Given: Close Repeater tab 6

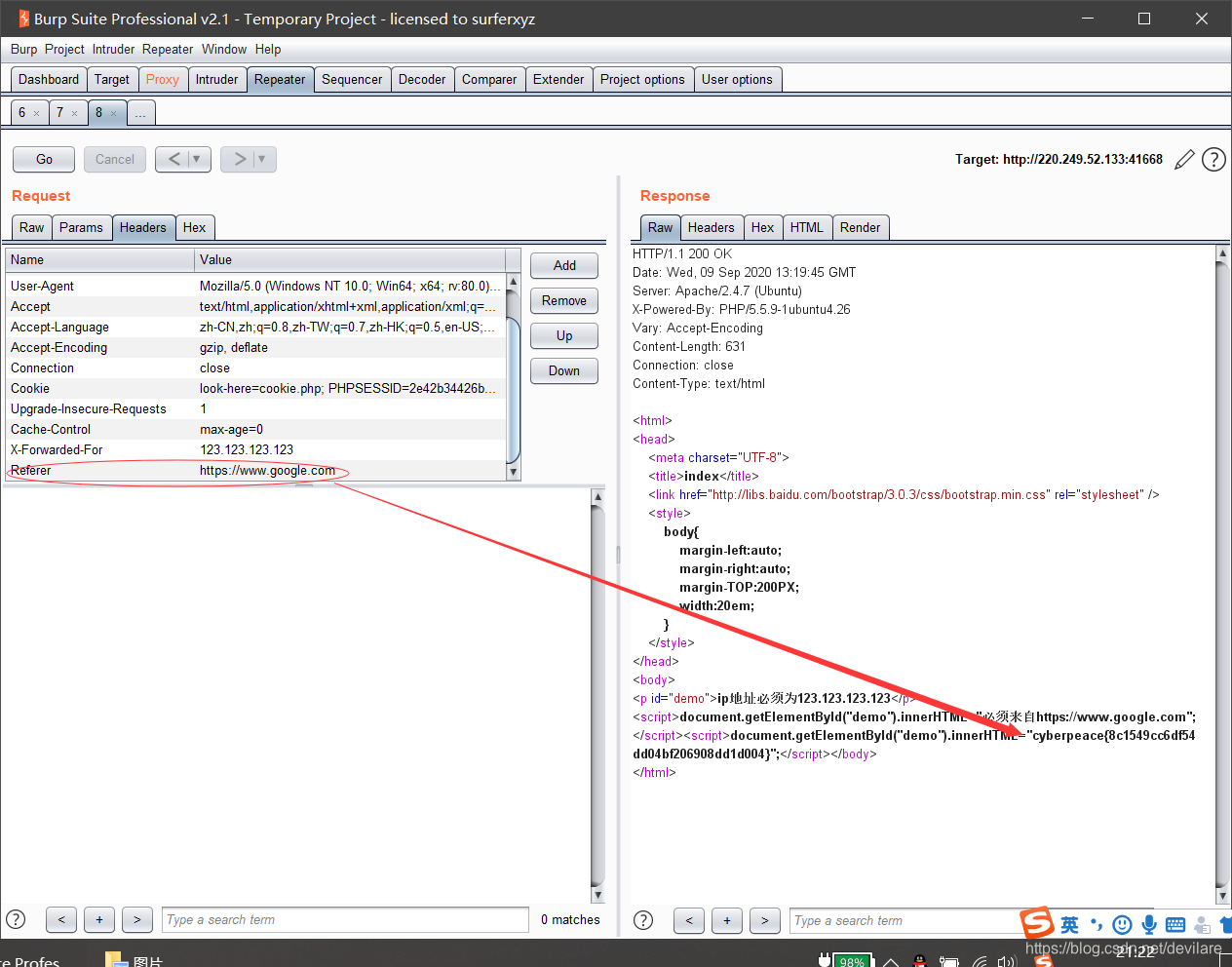Looking at the screenshot, I should pyautogui.click(x=37, y=113).
